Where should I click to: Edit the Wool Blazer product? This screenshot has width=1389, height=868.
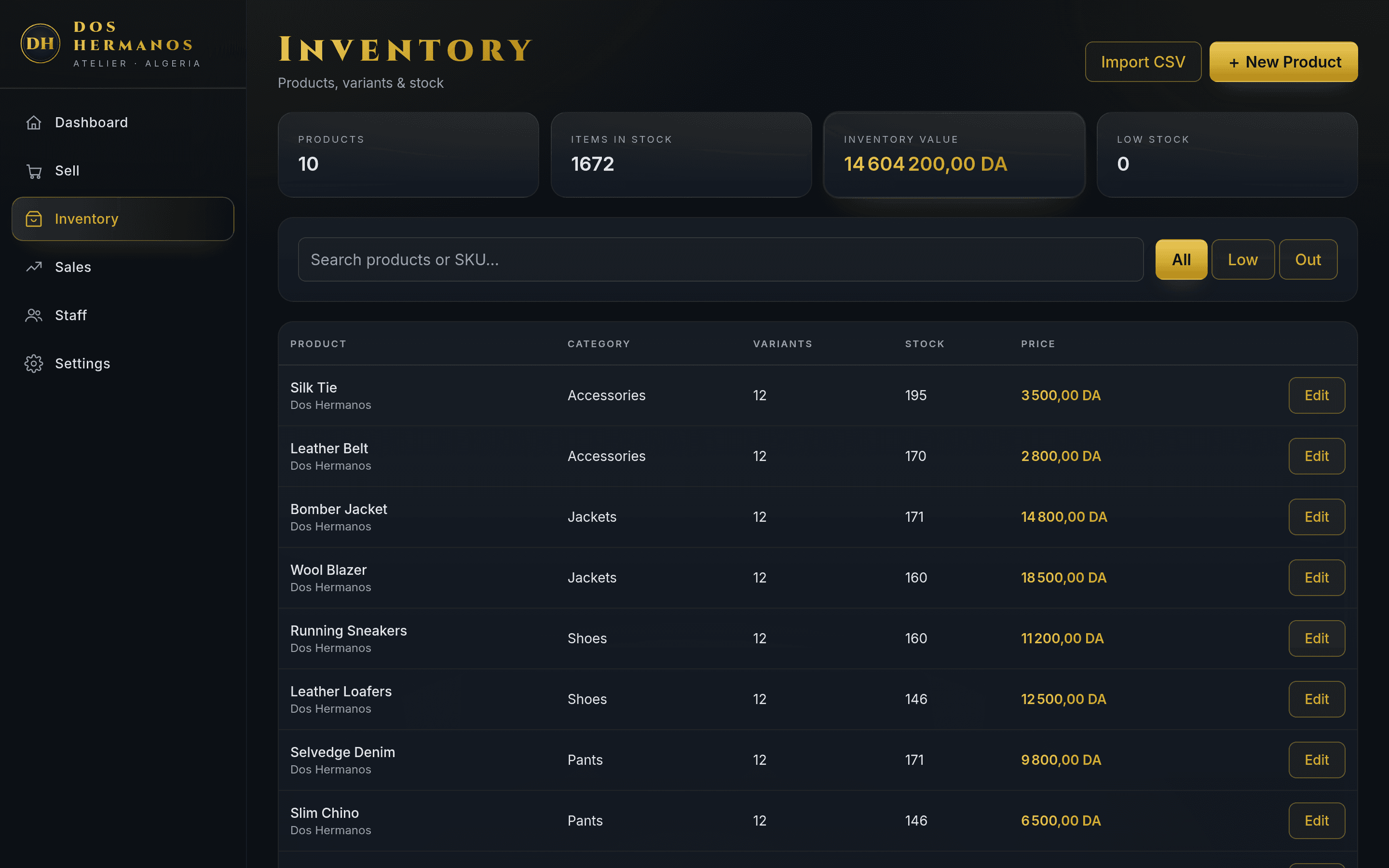click(x=1317, y=578)
